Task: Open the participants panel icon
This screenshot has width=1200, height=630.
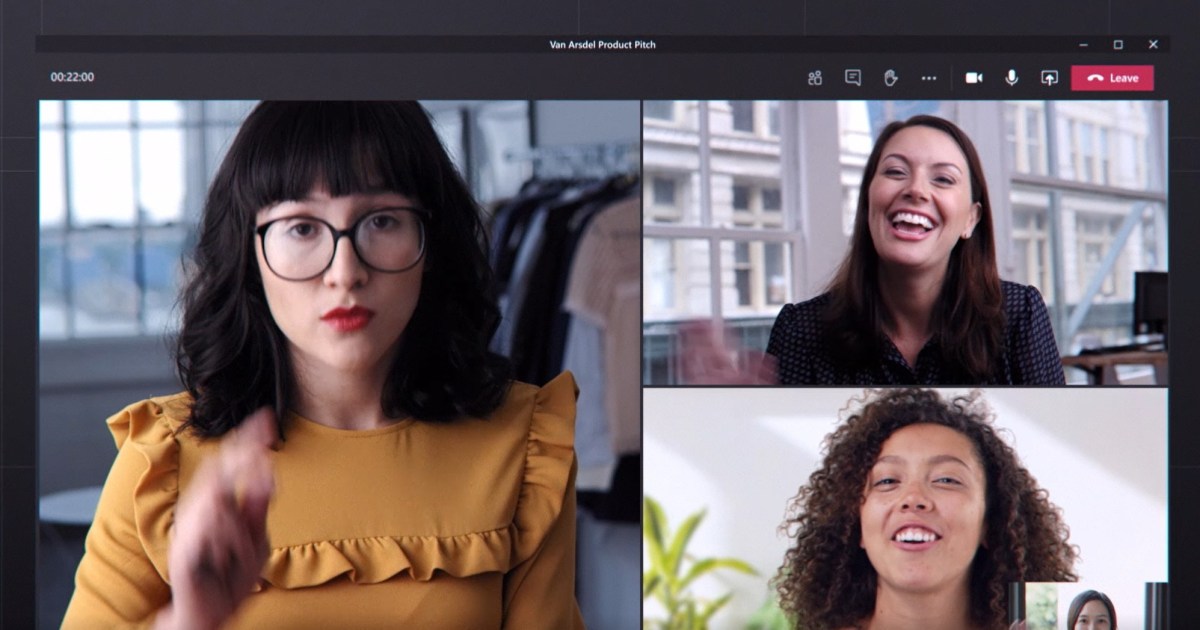Action: click(x=815, y=78)
